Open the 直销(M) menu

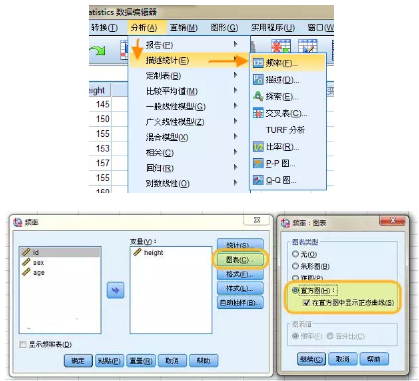pyautogui.click(x=183, y=27)
